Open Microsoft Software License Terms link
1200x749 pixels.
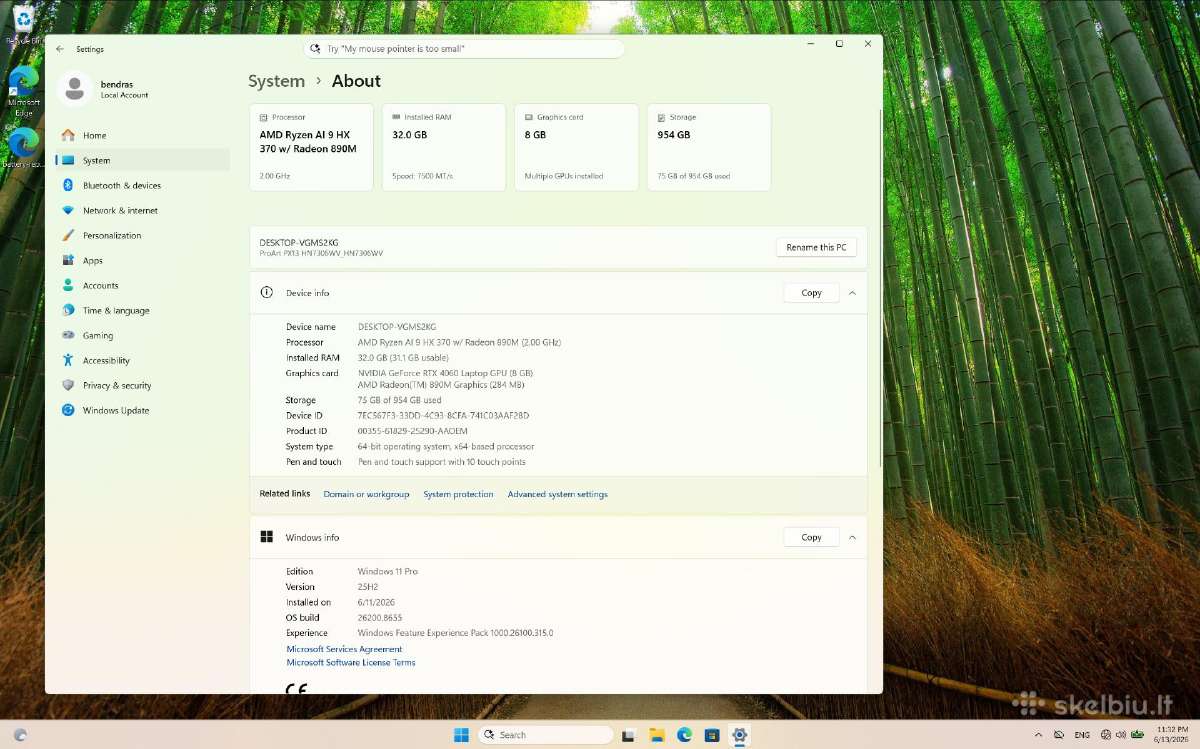[x=350, y=662]
